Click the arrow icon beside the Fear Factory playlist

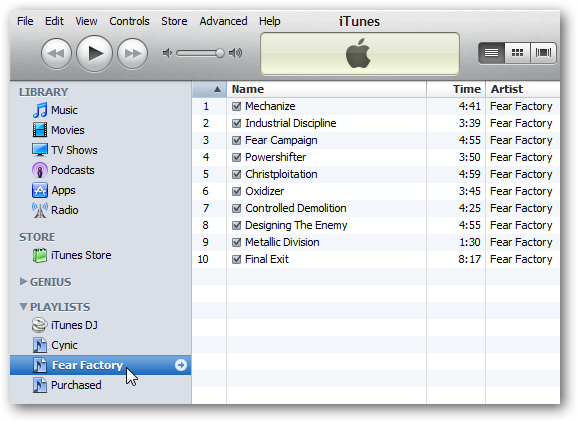pyautogui.click(x=181, y=365)
